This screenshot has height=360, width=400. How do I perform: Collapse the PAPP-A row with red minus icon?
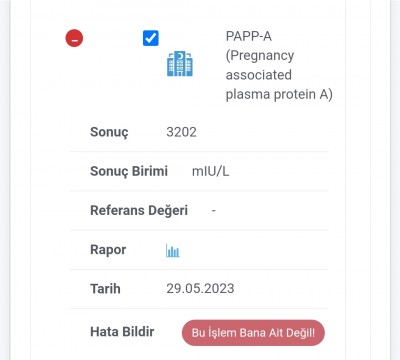[74, 38]
